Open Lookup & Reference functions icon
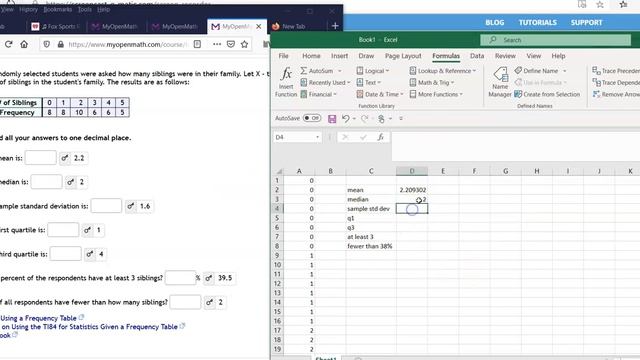Screen dimensions: 640x360 [413, 71]
